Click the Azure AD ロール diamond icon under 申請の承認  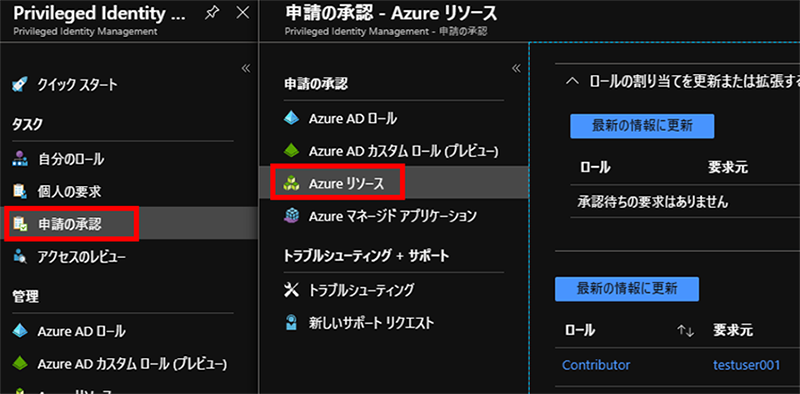coord(291,118)
